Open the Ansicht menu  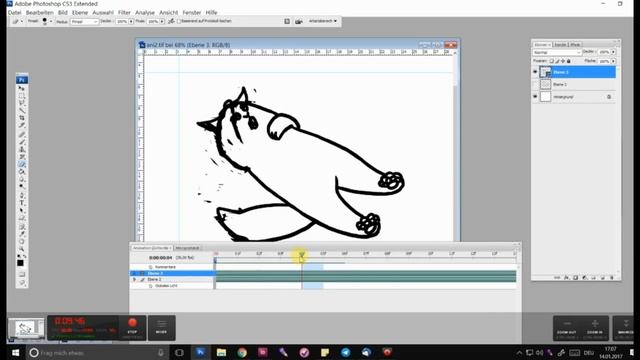coord(169,13)
